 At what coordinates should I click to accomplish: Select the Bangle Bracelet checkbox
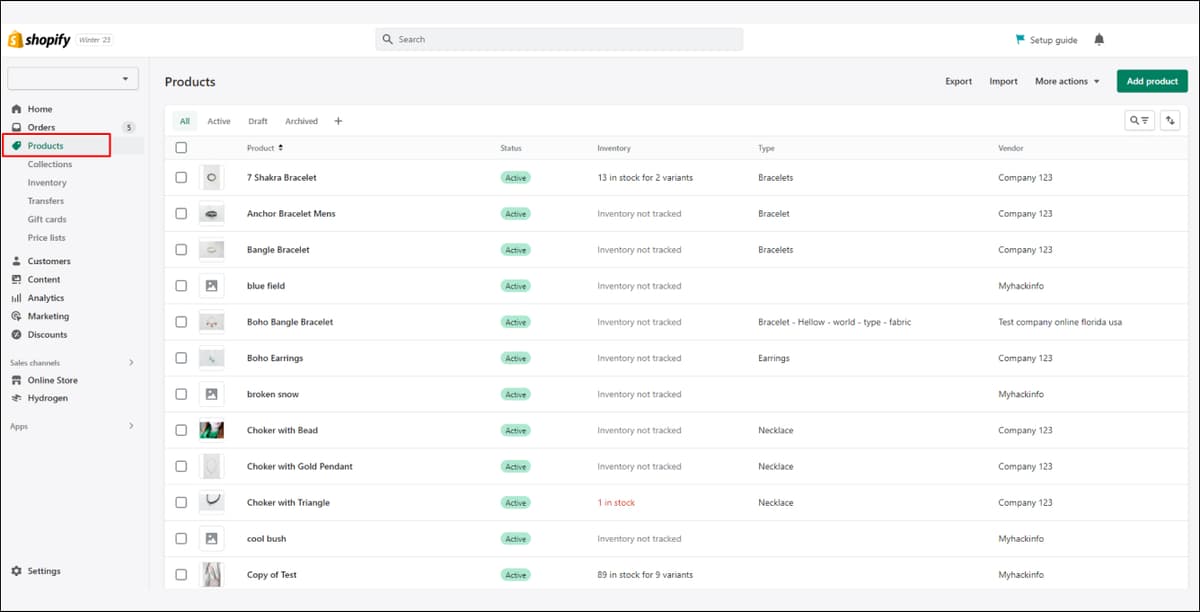pyautogui.click(x=181, y=249)
